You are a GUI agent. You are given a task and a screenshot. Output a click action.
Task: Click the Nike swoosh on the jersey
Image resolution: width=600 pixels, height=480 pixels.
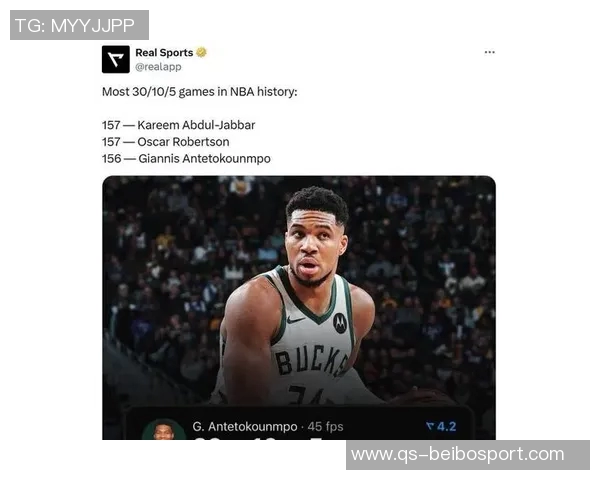296,320
